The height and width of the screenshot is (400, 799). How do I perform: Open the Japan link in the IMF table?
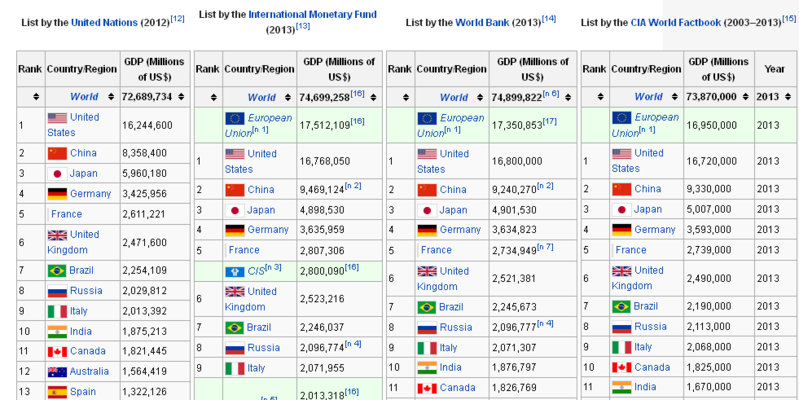[x=261, y=210]
